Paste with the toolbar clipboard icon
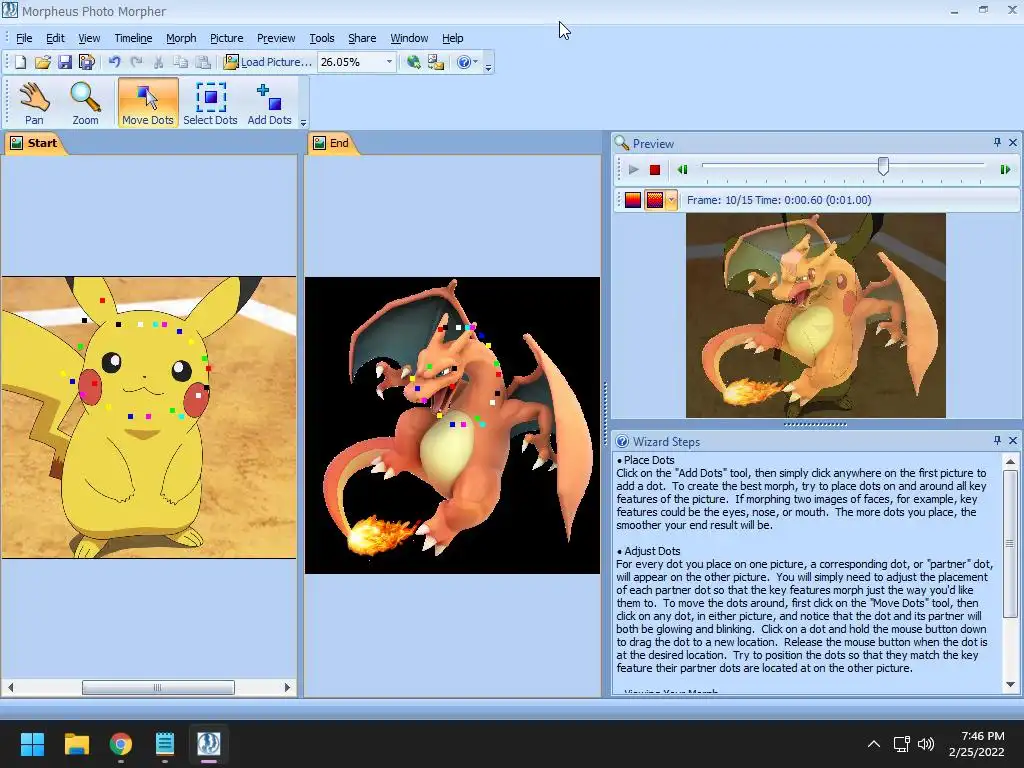 (203, 62)
